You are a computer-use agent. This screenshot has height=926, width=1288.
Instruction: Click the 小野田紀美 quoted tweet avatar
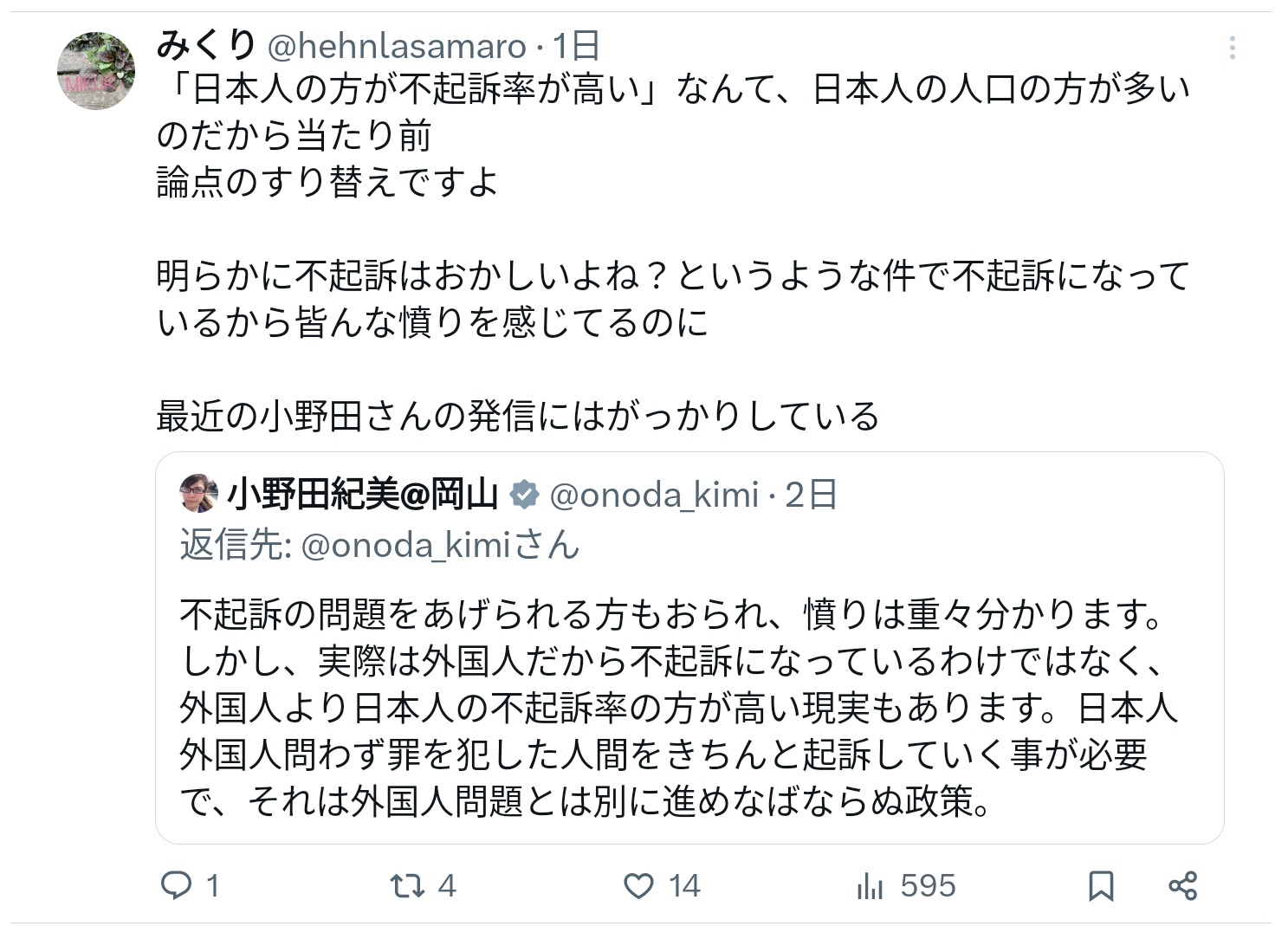click(x=198, y=494)
